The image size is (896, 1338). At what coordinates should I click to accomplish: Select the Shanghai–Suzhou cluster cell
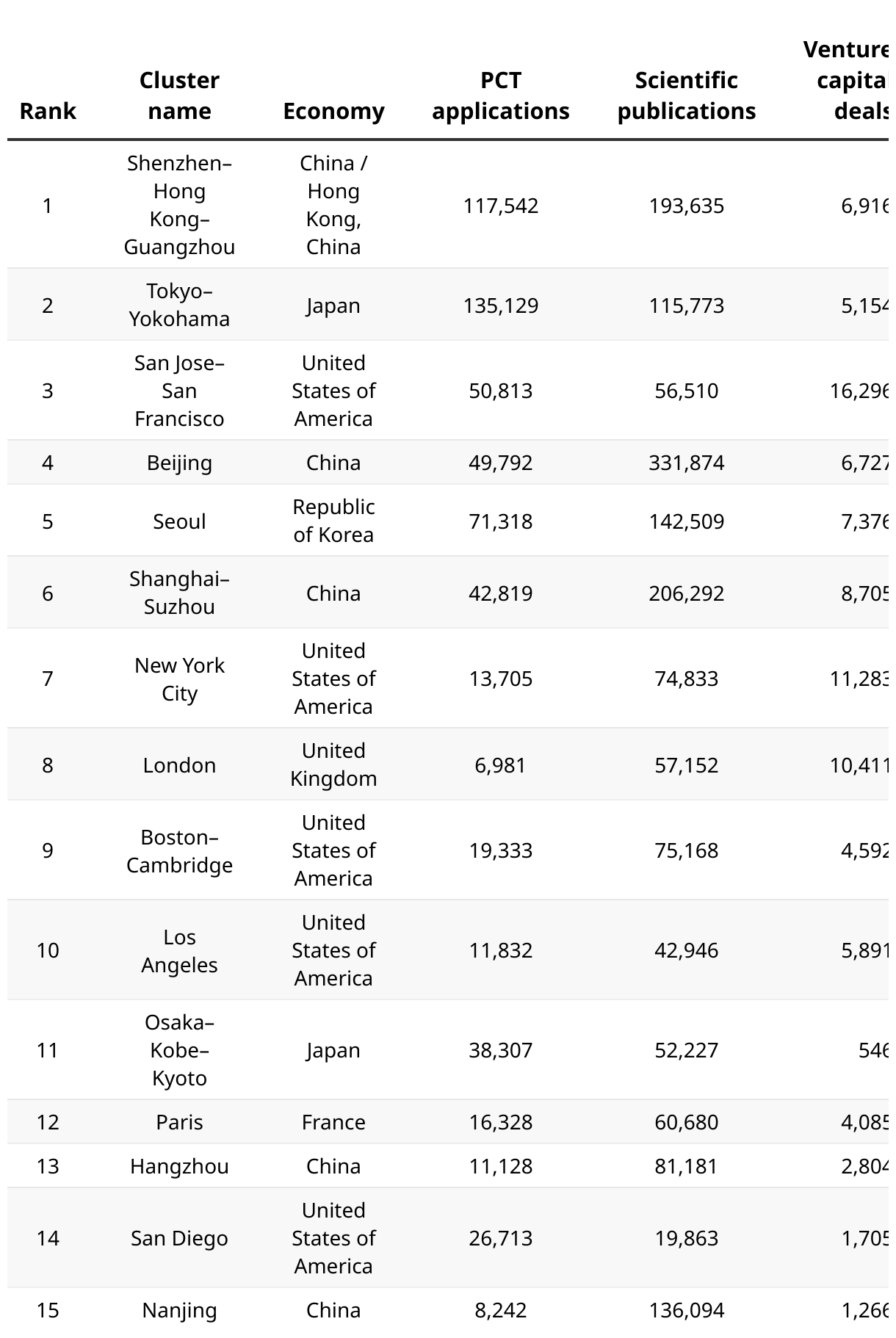(x=179, y=593)
